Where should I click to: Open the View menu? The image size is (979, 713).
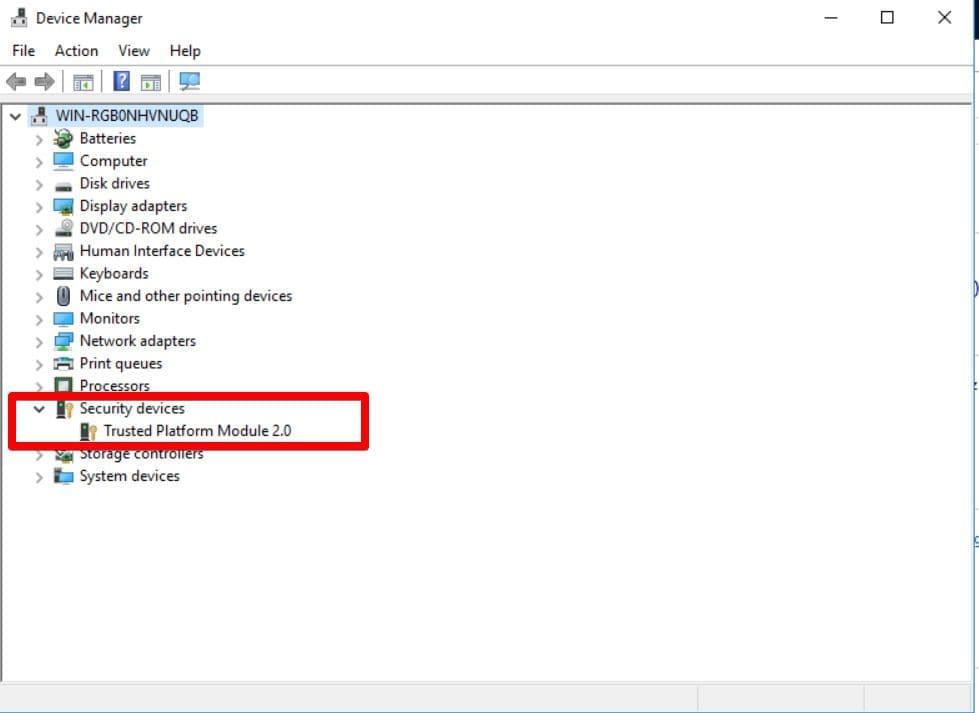[x=133, y=51]
